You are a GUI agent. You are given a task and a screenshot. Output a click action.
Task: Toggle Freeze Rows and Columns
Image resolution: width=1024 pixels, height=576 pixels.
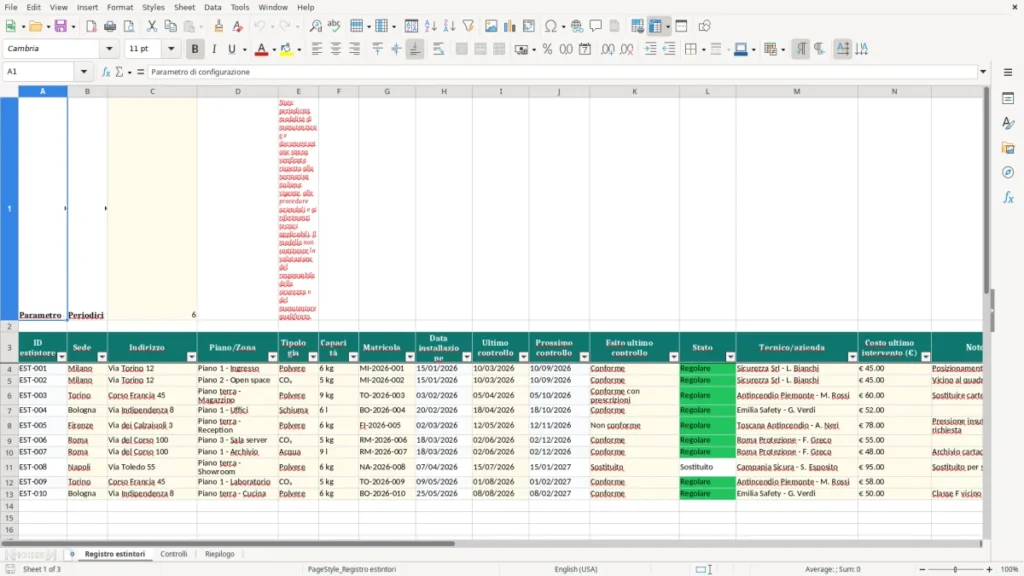[x=655, y=26]
